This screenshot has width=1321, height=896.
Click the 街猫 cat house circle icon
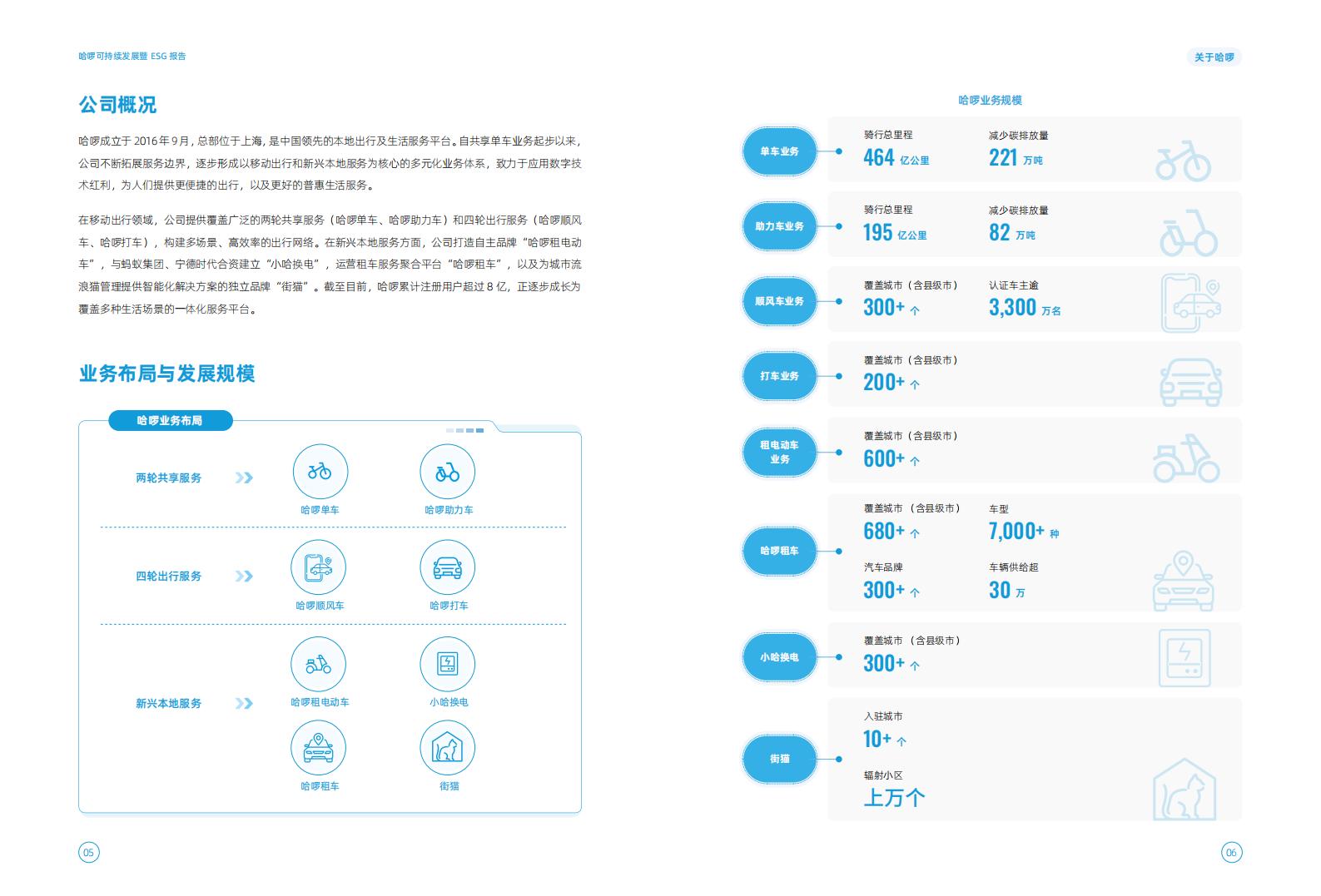click(x=448, y=748)
